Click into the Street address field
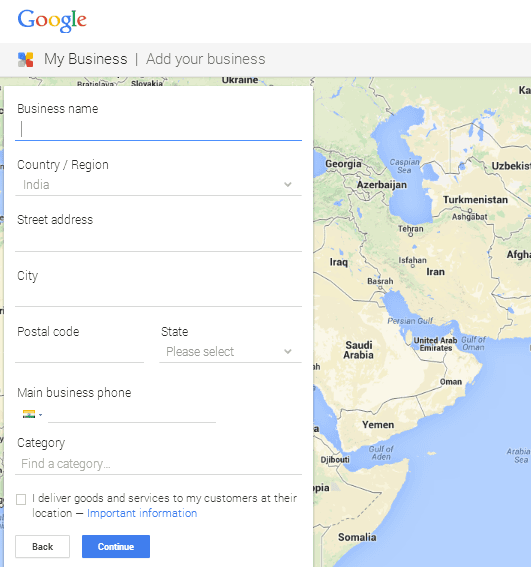 click(x=158, y=241)
